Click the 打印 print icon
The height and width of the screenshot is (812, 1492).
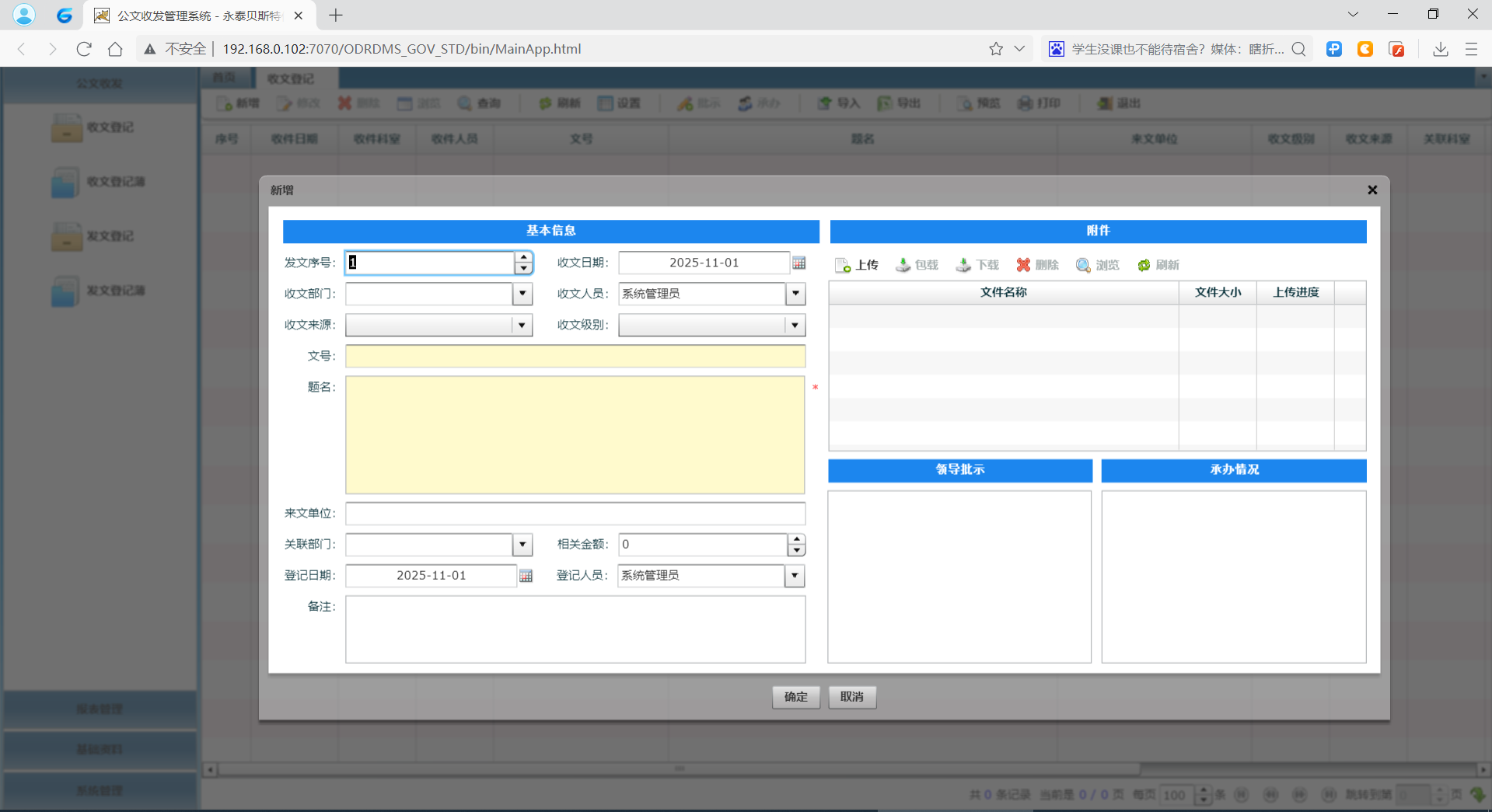click(x=1040, y=103)
